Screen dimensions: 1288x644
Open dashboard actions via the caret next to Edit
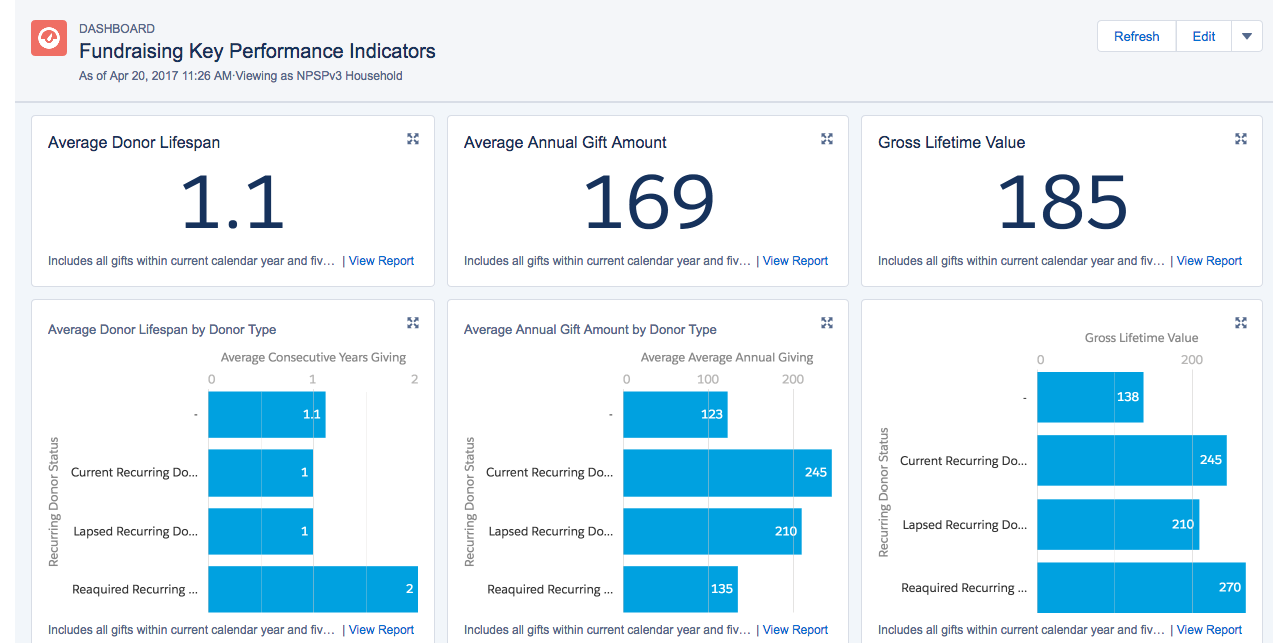click(1246, 35)
